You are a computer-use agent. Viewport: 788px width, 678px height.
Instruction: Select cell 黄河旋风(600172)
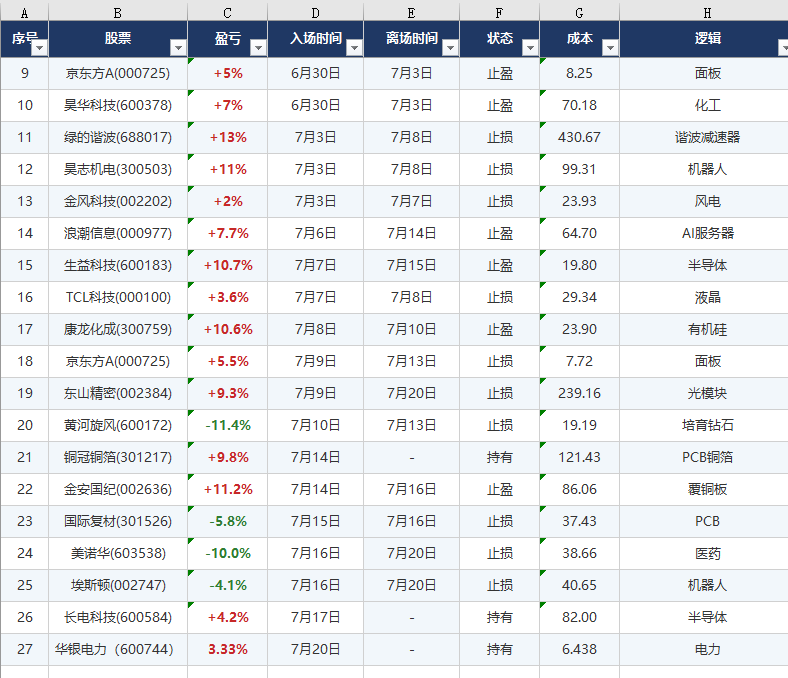(118, 425)
